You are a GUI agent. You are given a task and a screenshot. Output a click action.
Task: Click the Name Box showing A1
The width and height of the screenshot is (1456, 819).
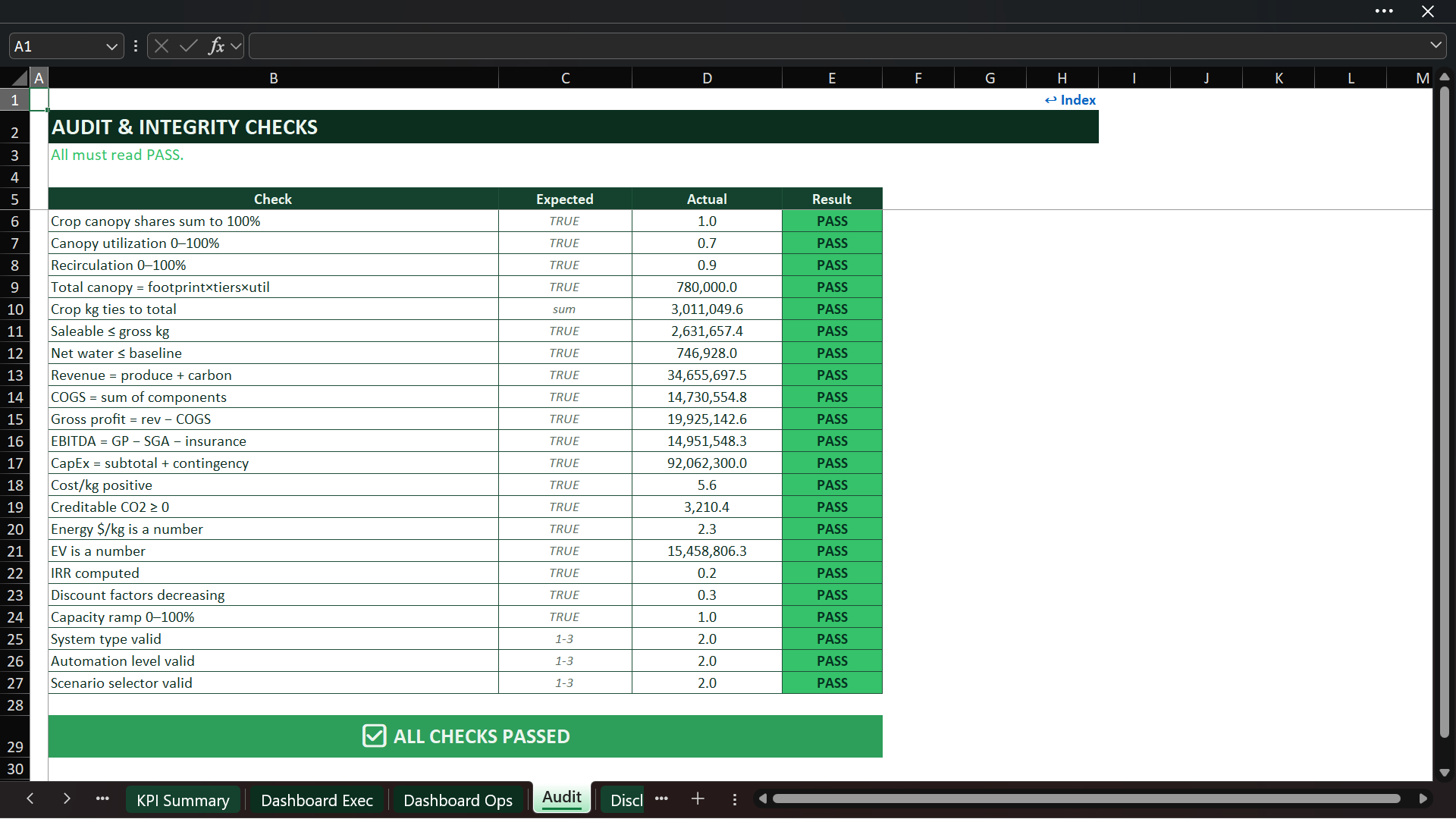[x=57, y=46]
